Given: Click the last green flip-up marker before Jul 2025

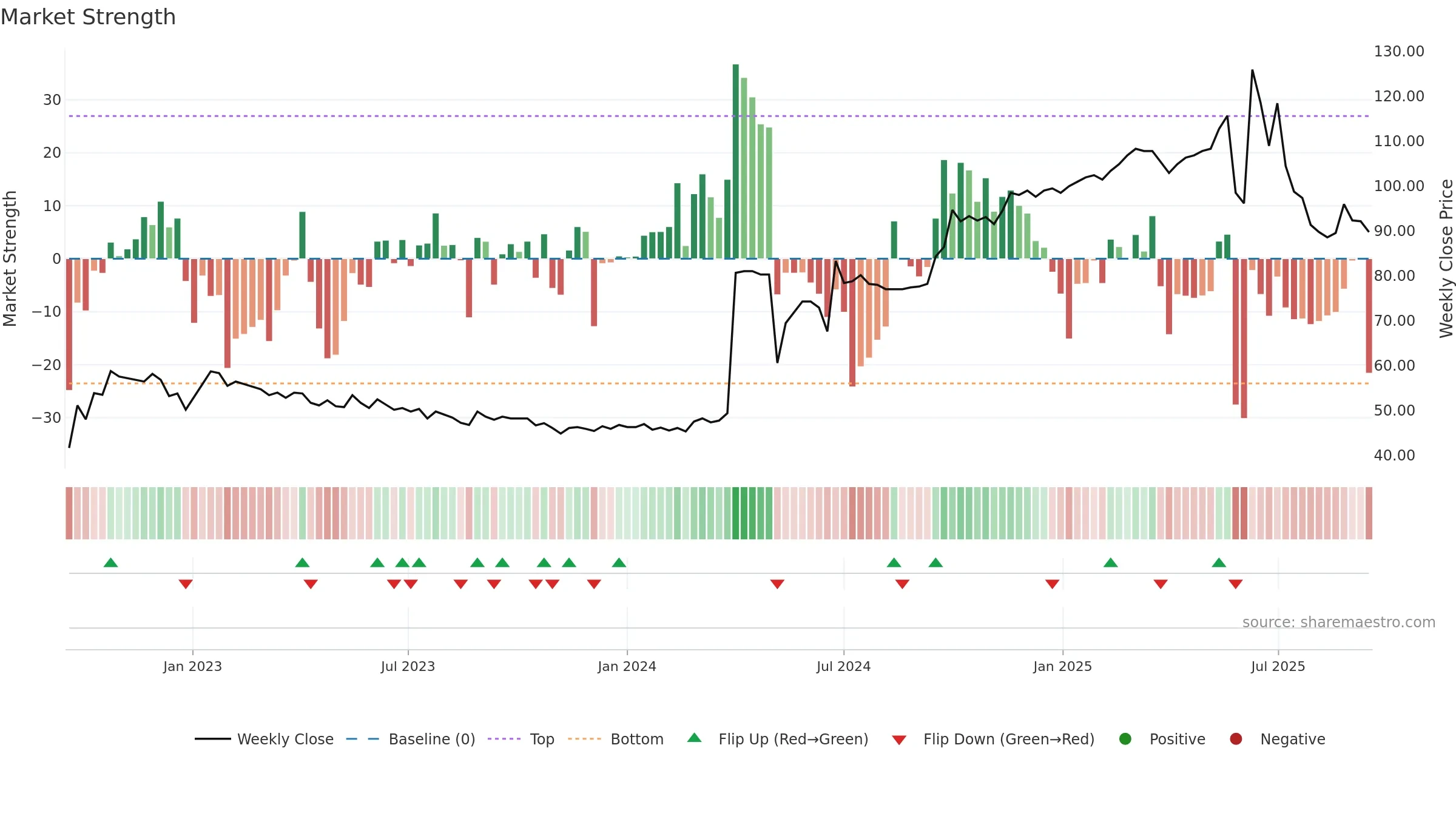Looking at the screenshot, I should coord(1219,562).
